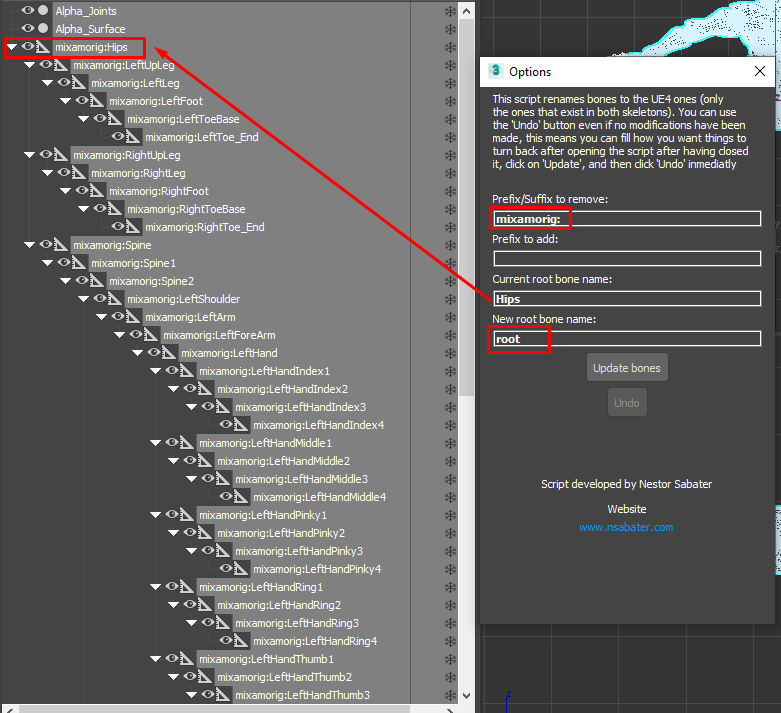This screenshot has height=713, width=781.
Task: Open the www.nsabater.com link
Action: 626,527
